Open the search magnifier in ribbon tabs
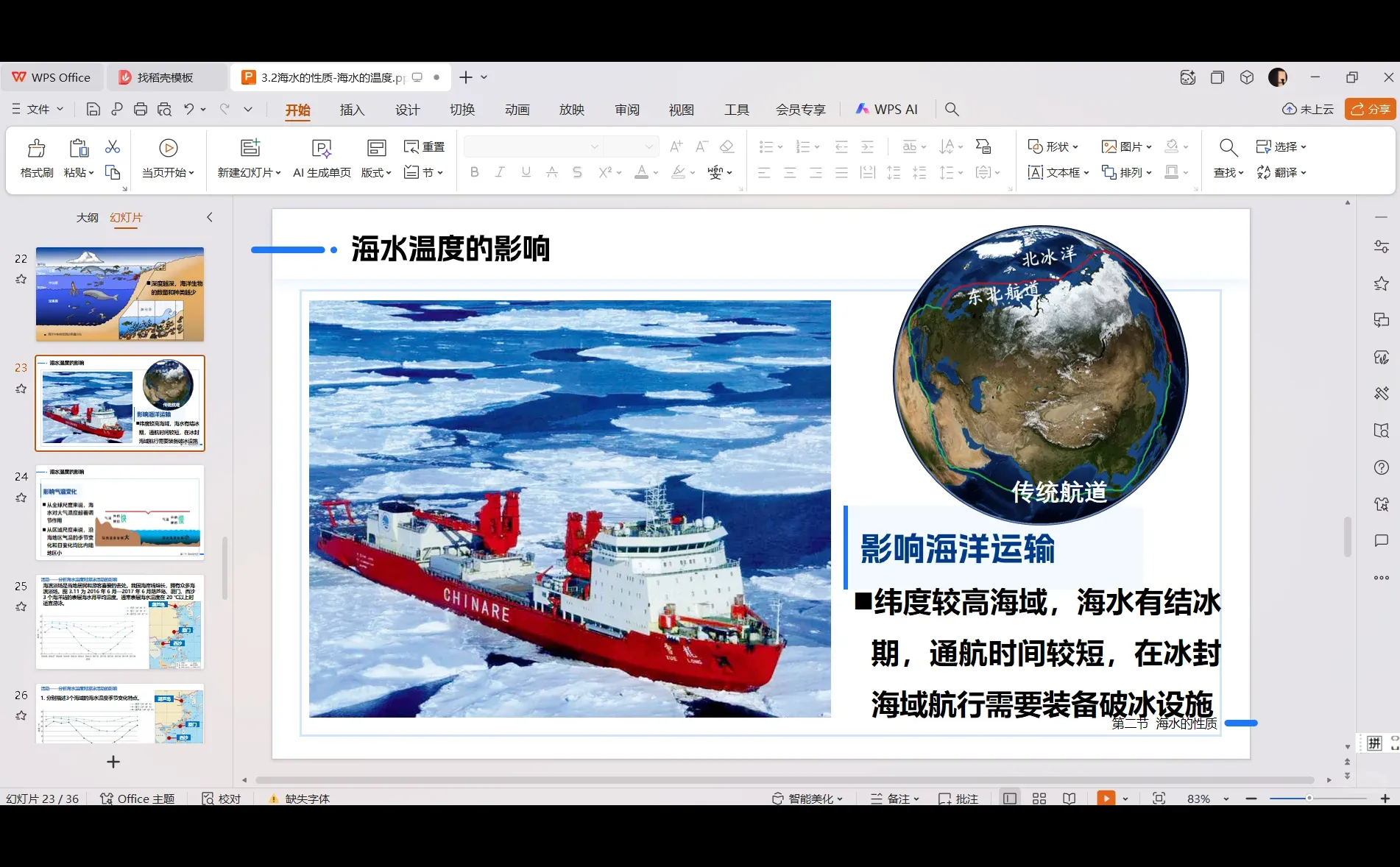The width and height of the screenshot is (1400, 867). [x=952, y=110]
